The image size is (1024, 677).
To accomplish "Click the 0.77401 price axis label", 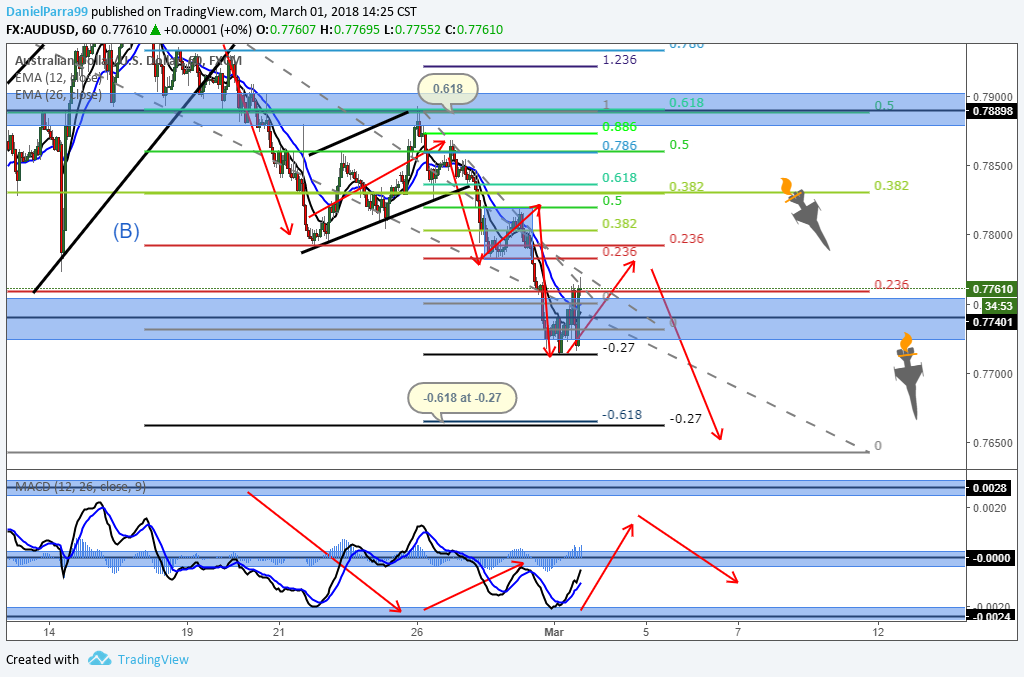I will (x=992, y=322).
